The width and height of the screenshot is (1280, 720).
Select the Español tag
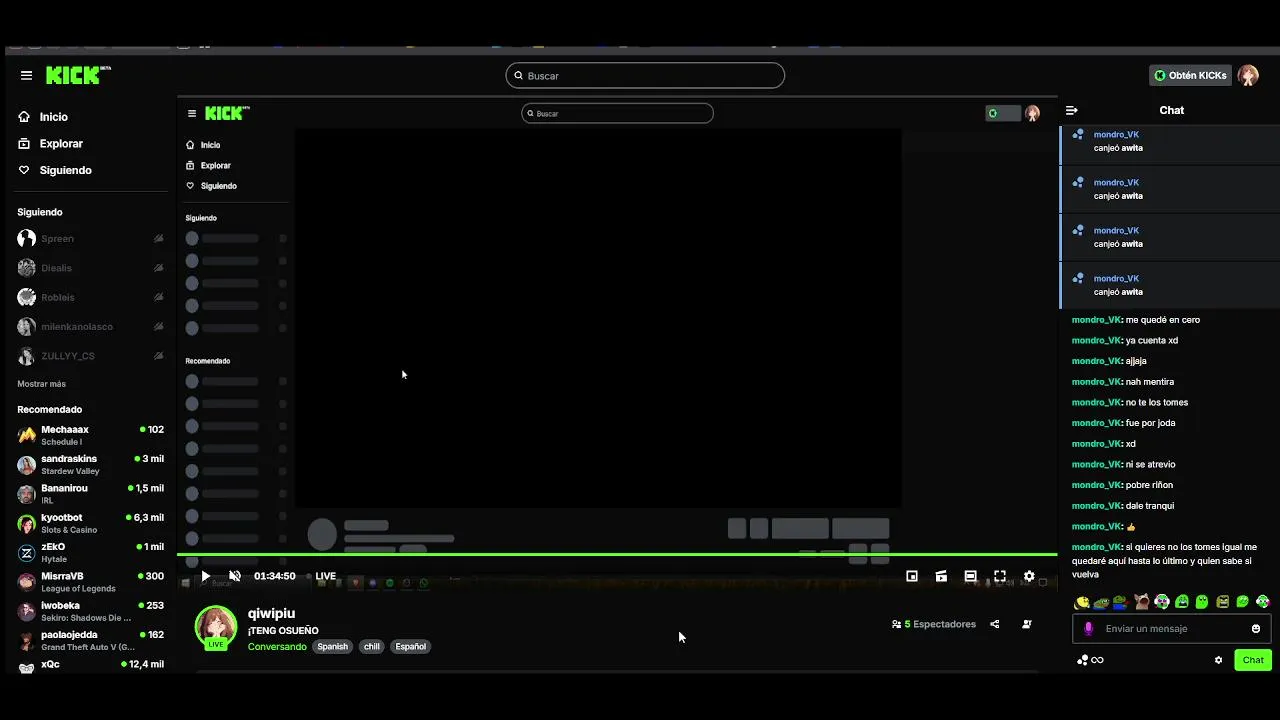click(410, 647)
